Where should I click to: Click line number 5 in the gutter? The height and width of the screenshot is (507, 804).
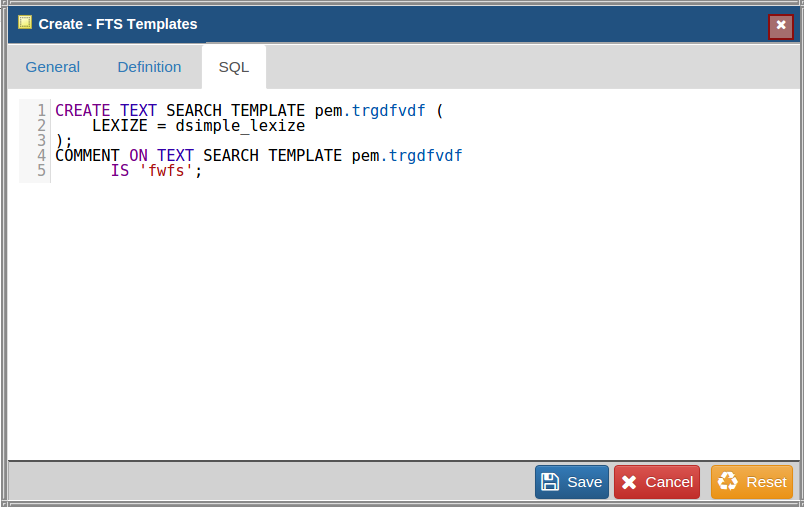tap(41, 171)
